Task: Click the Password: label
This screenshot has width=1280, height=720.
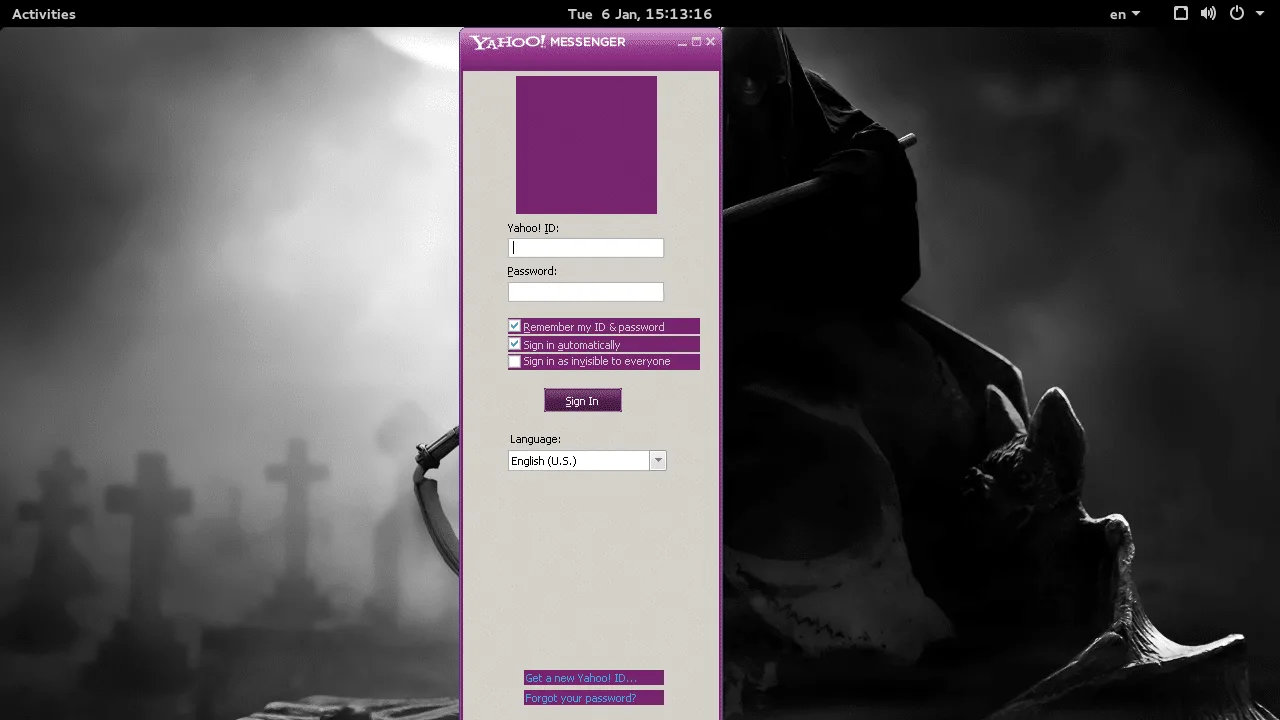Action: click(x=532, y=271)
